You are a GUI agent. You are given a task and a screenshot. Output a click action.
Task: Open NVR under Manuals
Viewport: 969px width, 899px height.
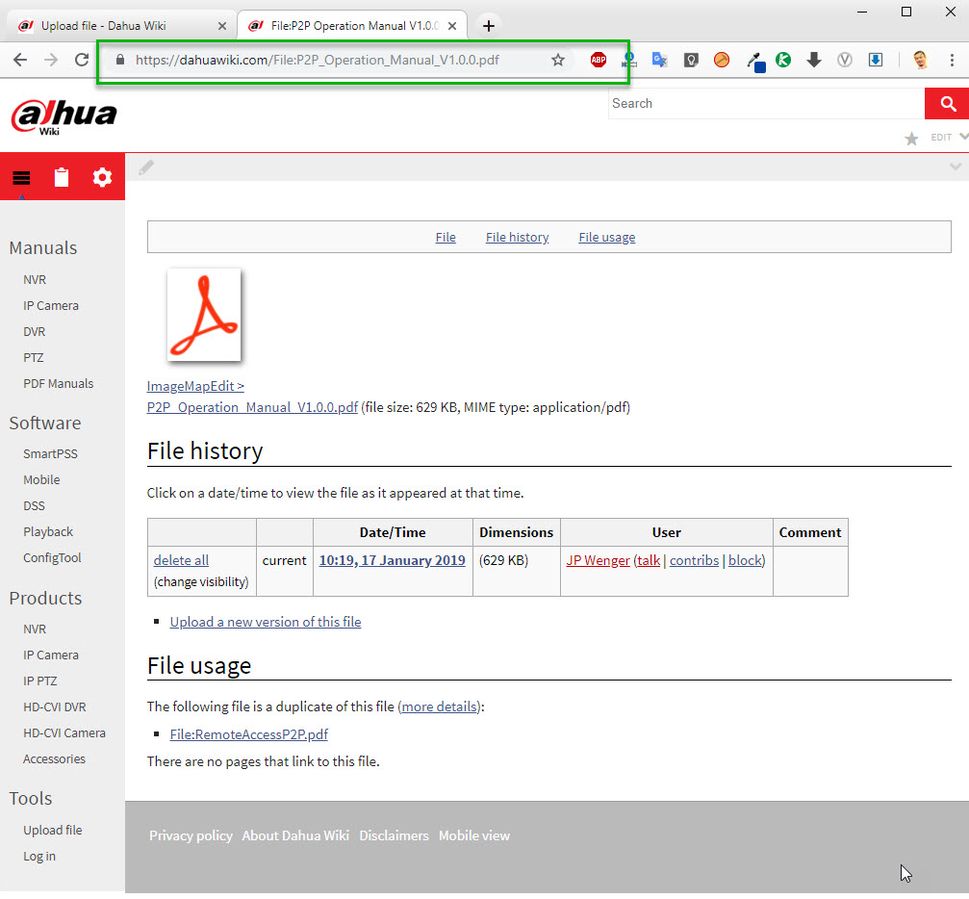pyautogui.click(x=35, y=280)
